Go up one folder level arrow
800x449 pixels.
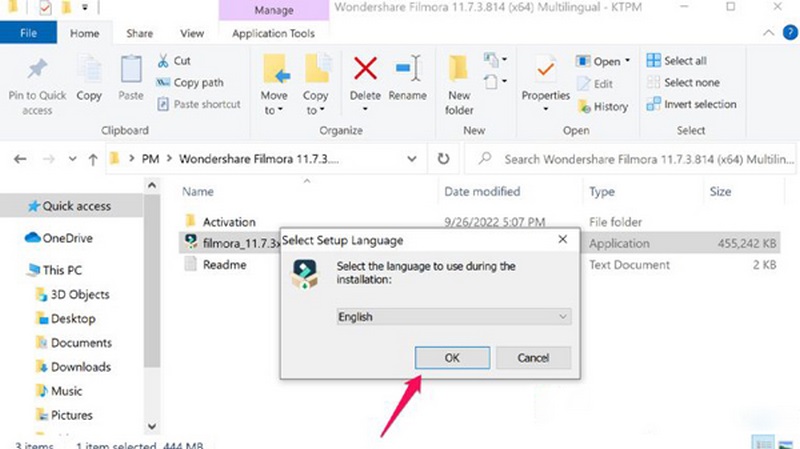93,159
